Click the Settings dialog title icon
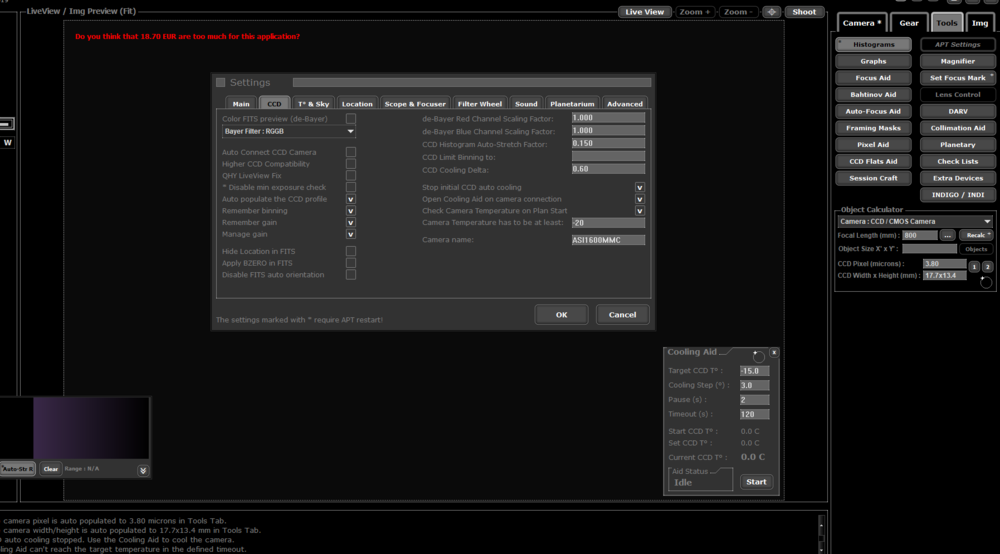 click(221, 82)
